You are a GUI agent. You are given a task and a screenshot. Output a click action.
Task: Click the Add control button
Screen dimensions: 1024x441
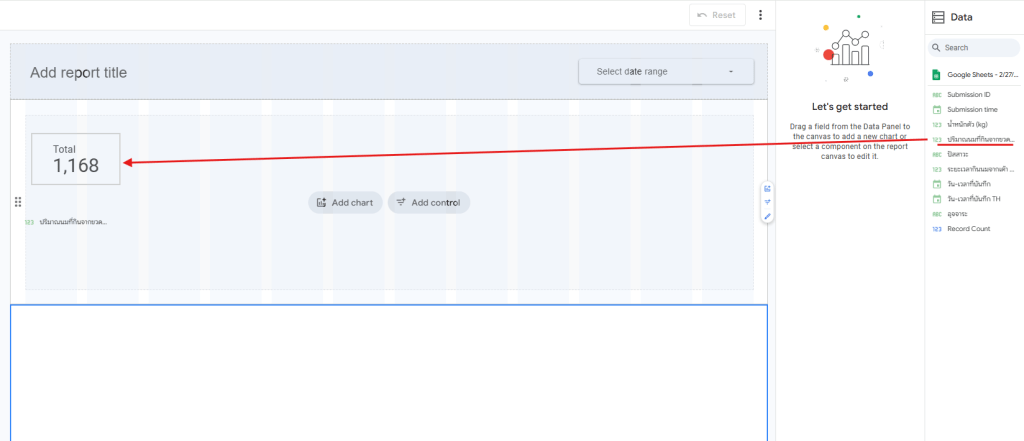[x=428, y=203]
